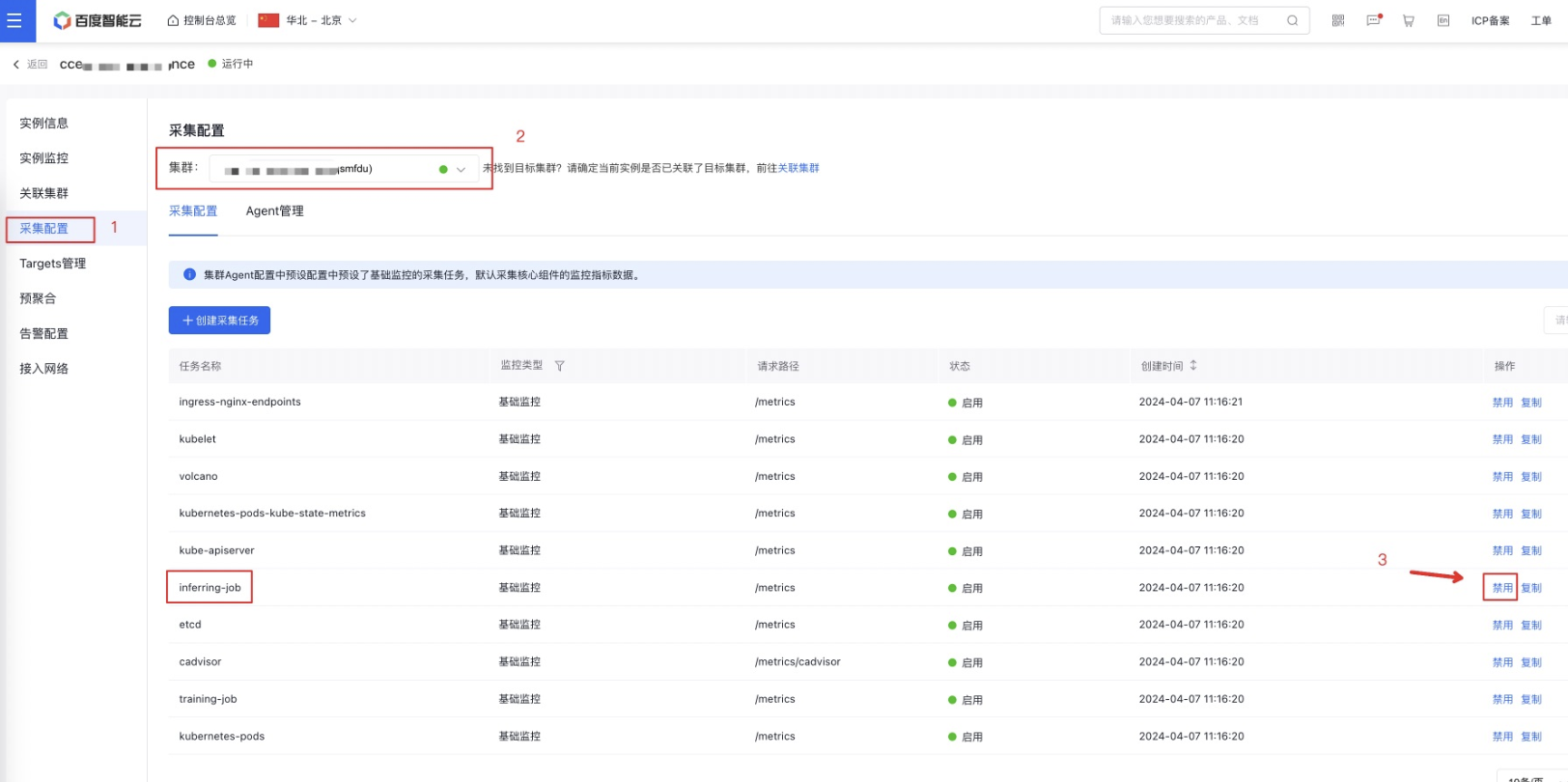Copy the inferring-job task
Viewport: 1568px width, 782px height.
1531,588
